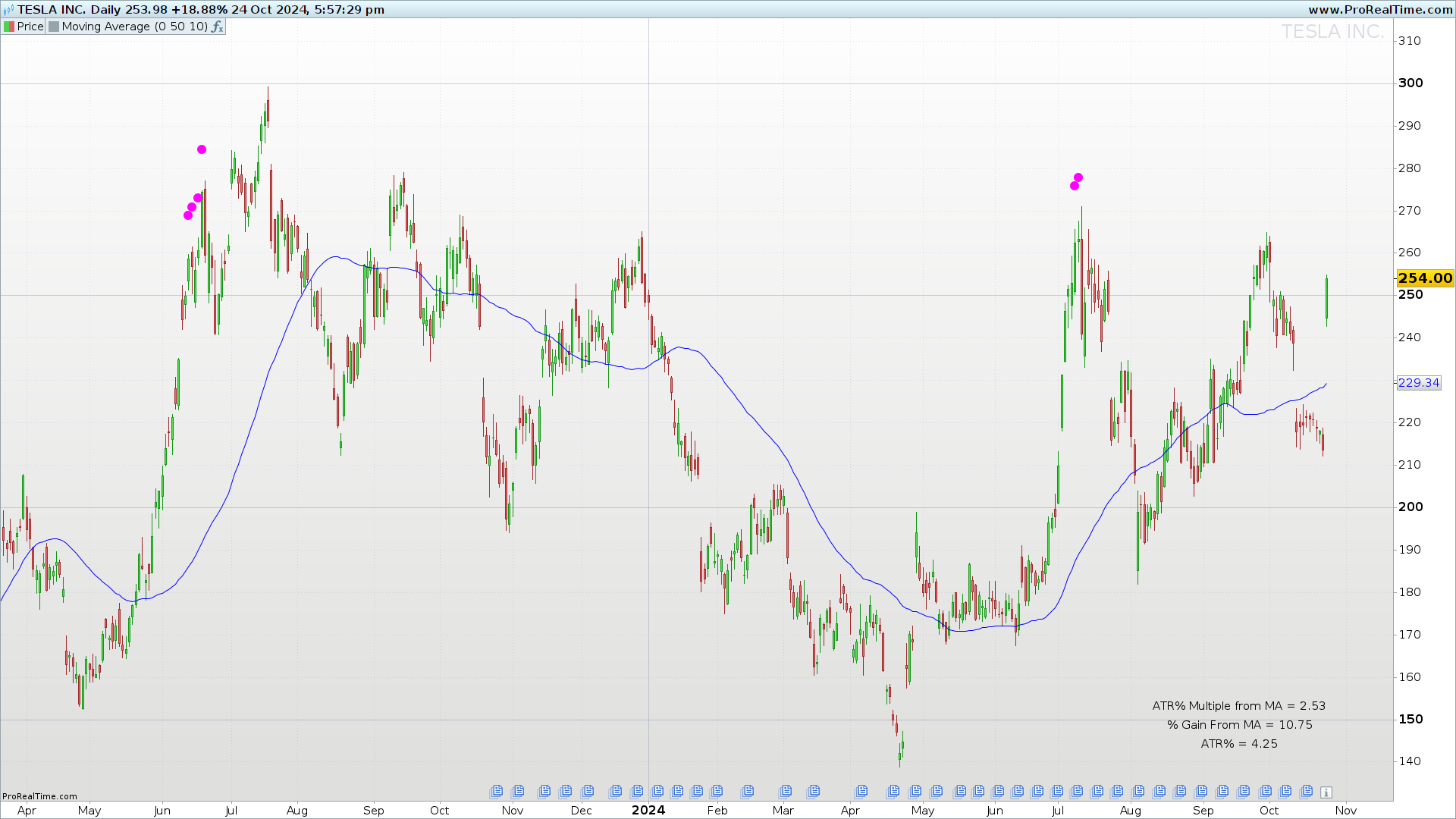The height and width of the screenshot is (819, 1456).
Task: Open the news icon directly above the Mar label
Action: 786,791
